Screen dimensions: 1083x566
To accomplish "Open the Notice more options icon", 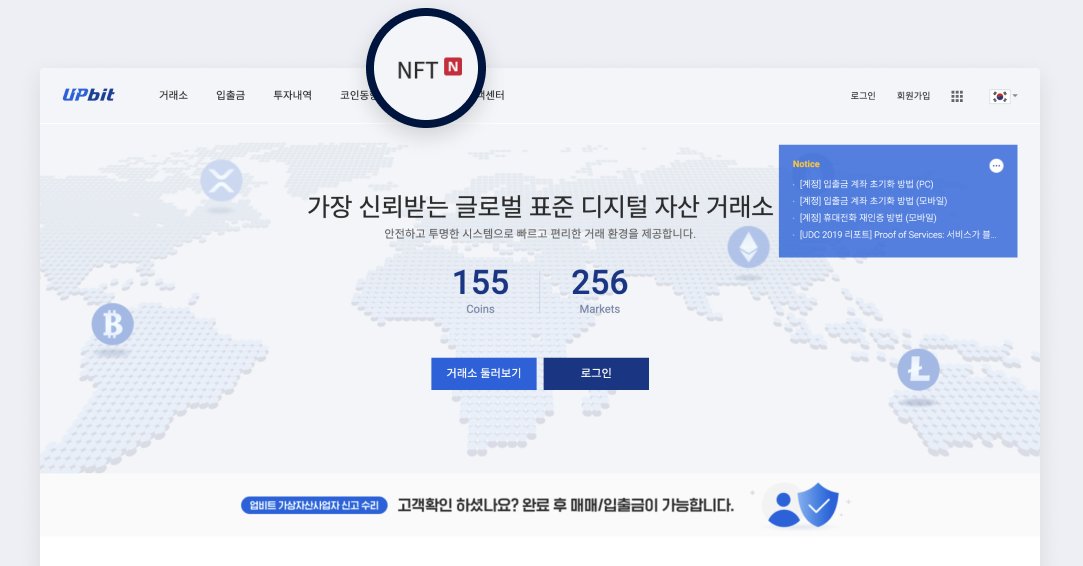I will [x=996, y=165].
